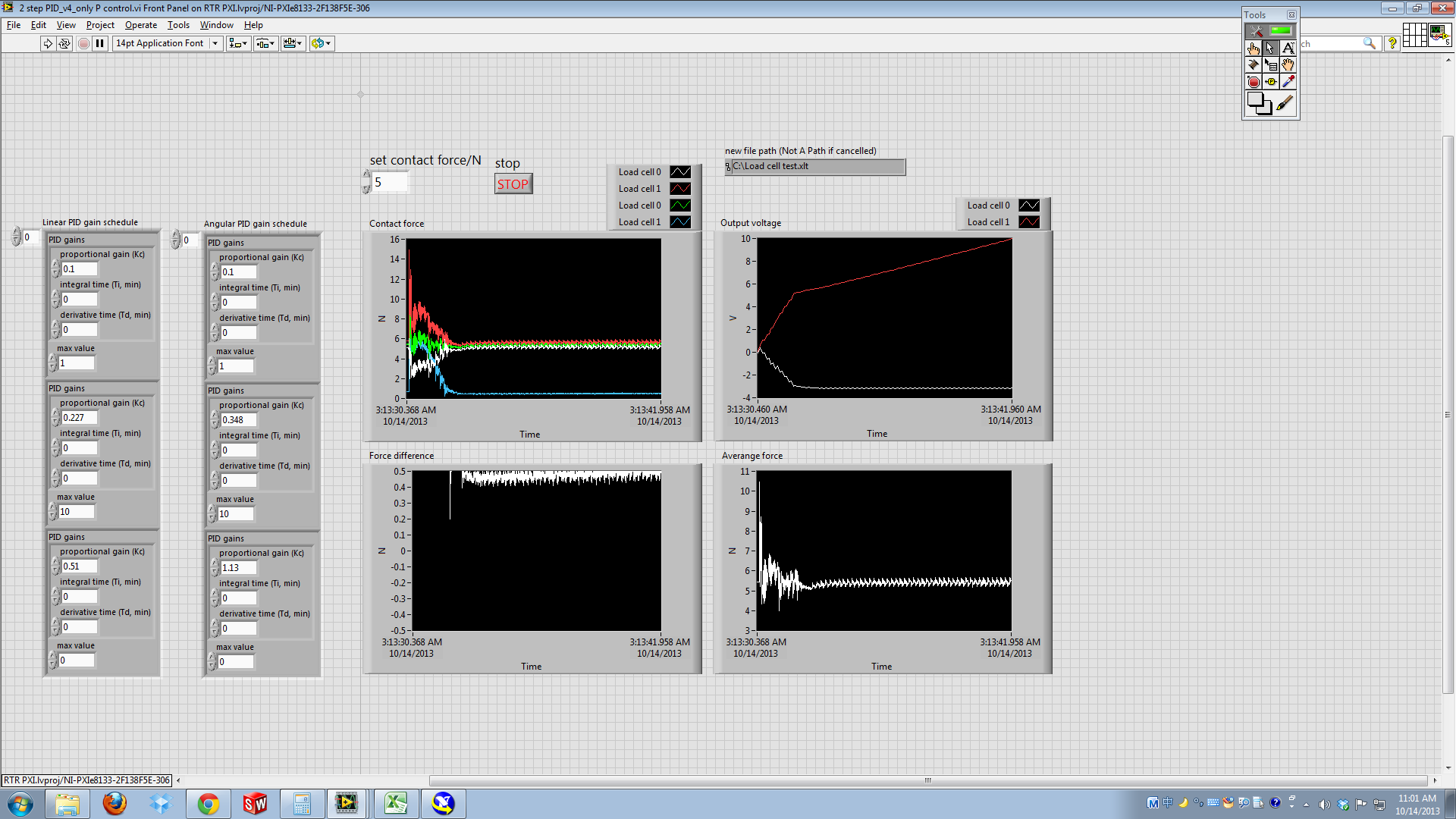Toggle Automatic Tool Selection in Tools palette
The height and width of the screenshot is (819, 1456).
[x=1271, y=31]
